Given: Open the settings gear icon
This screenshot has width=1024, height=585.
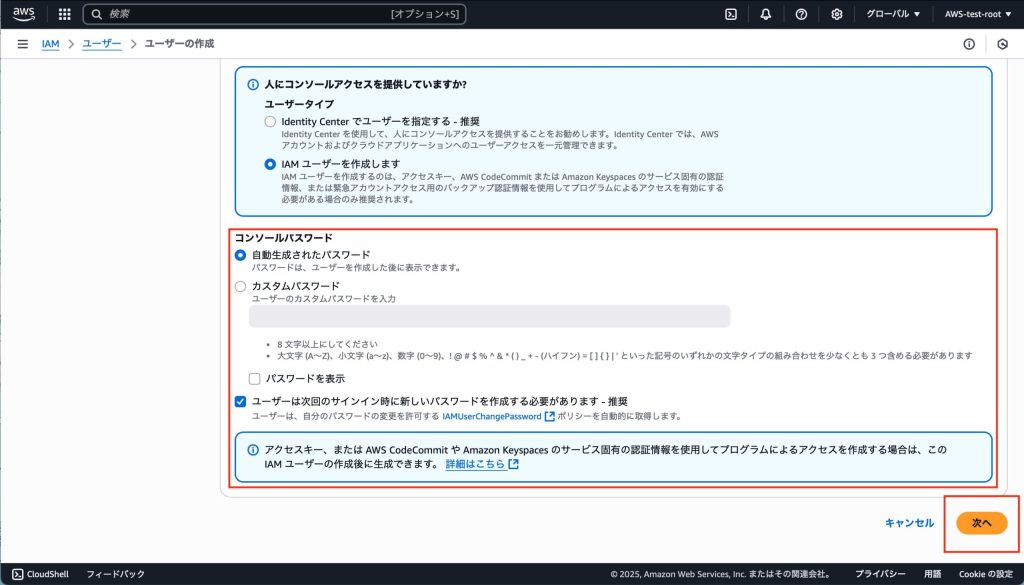Looking at the screenshot, I should tap(837, 14).
